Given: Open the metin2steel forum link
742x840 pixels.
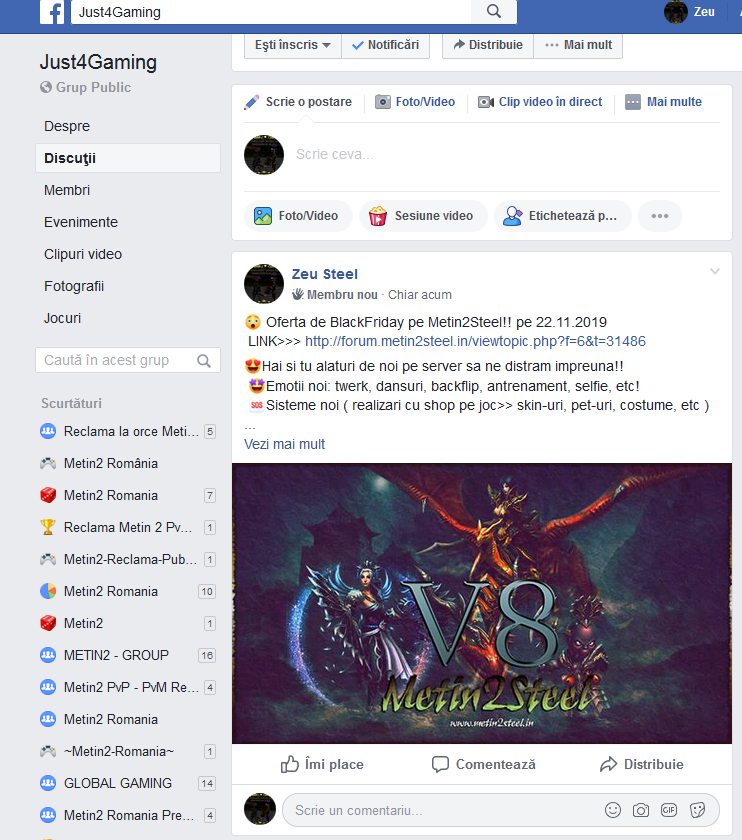Looking at the screenshot, I should 475,341.
